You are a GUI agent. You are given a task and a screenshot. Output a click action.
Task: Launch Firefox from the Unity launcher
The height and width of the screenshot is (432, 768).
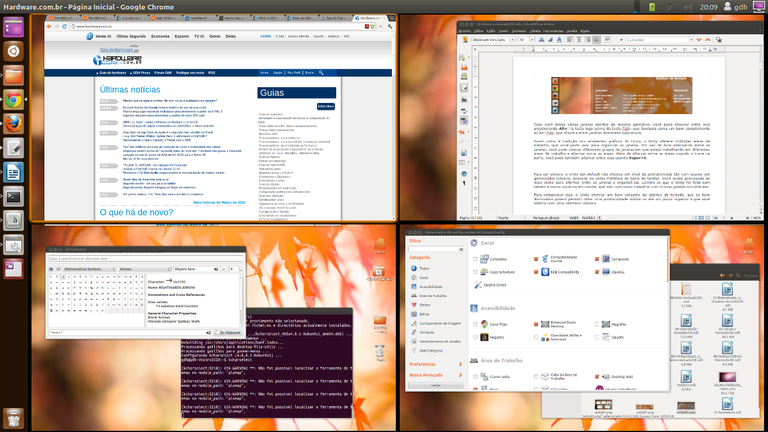click(x=14, y=124)
